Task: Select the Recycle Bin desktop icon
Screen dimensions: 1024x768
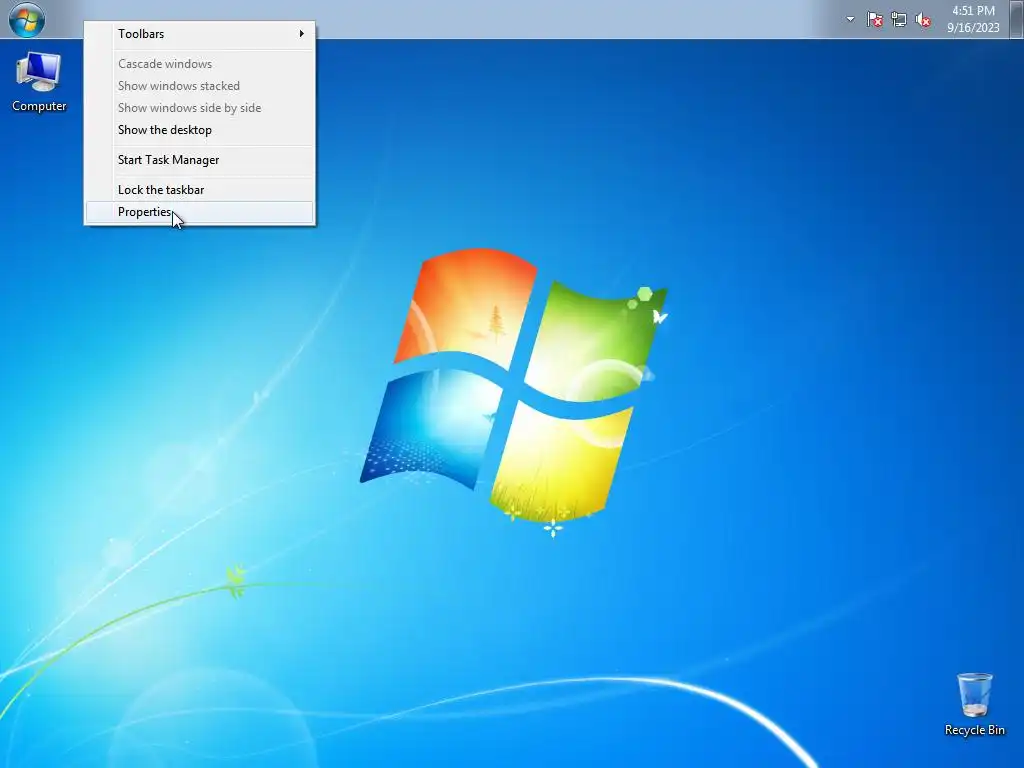Action: [974, 705]
